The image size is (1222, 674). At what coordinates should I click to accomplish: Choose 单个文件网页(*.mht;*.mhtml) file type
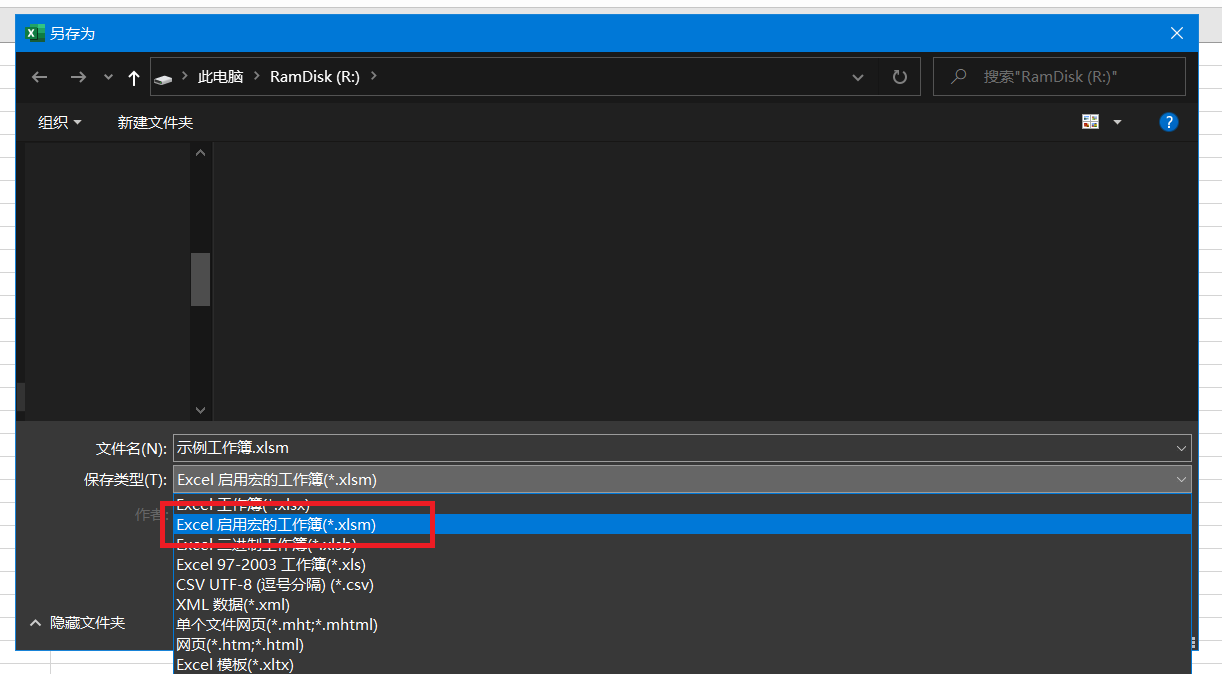pyautogui.click(x=682, y=624)
